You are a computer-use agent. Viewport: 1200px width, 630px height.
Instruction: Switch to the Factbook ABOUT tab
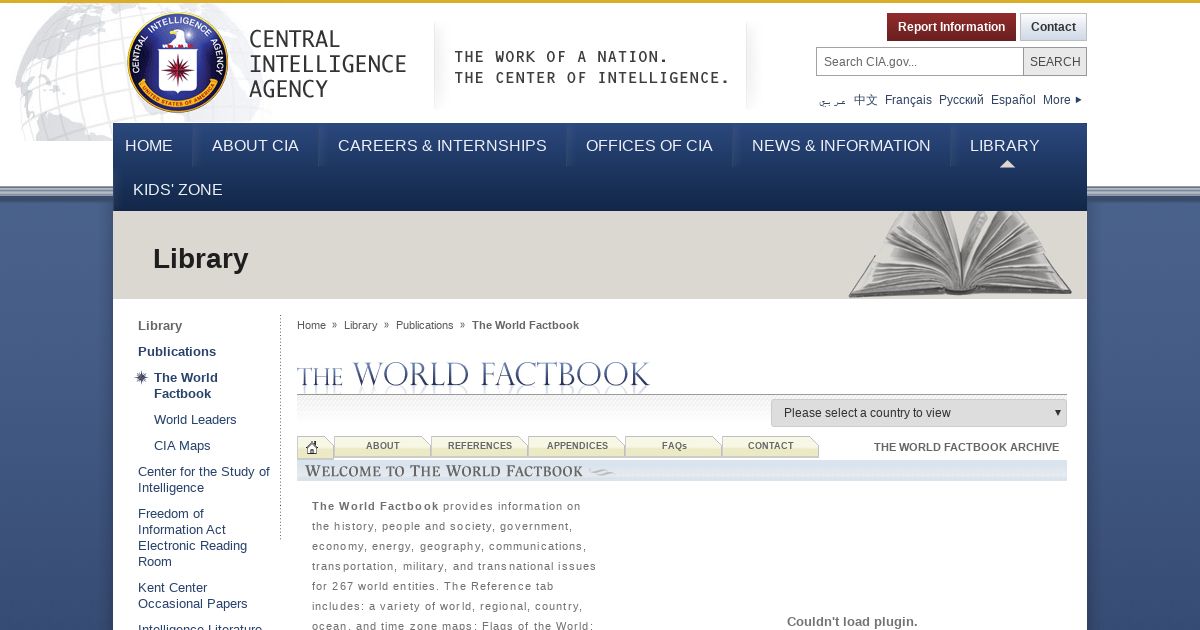click(382, 446)
